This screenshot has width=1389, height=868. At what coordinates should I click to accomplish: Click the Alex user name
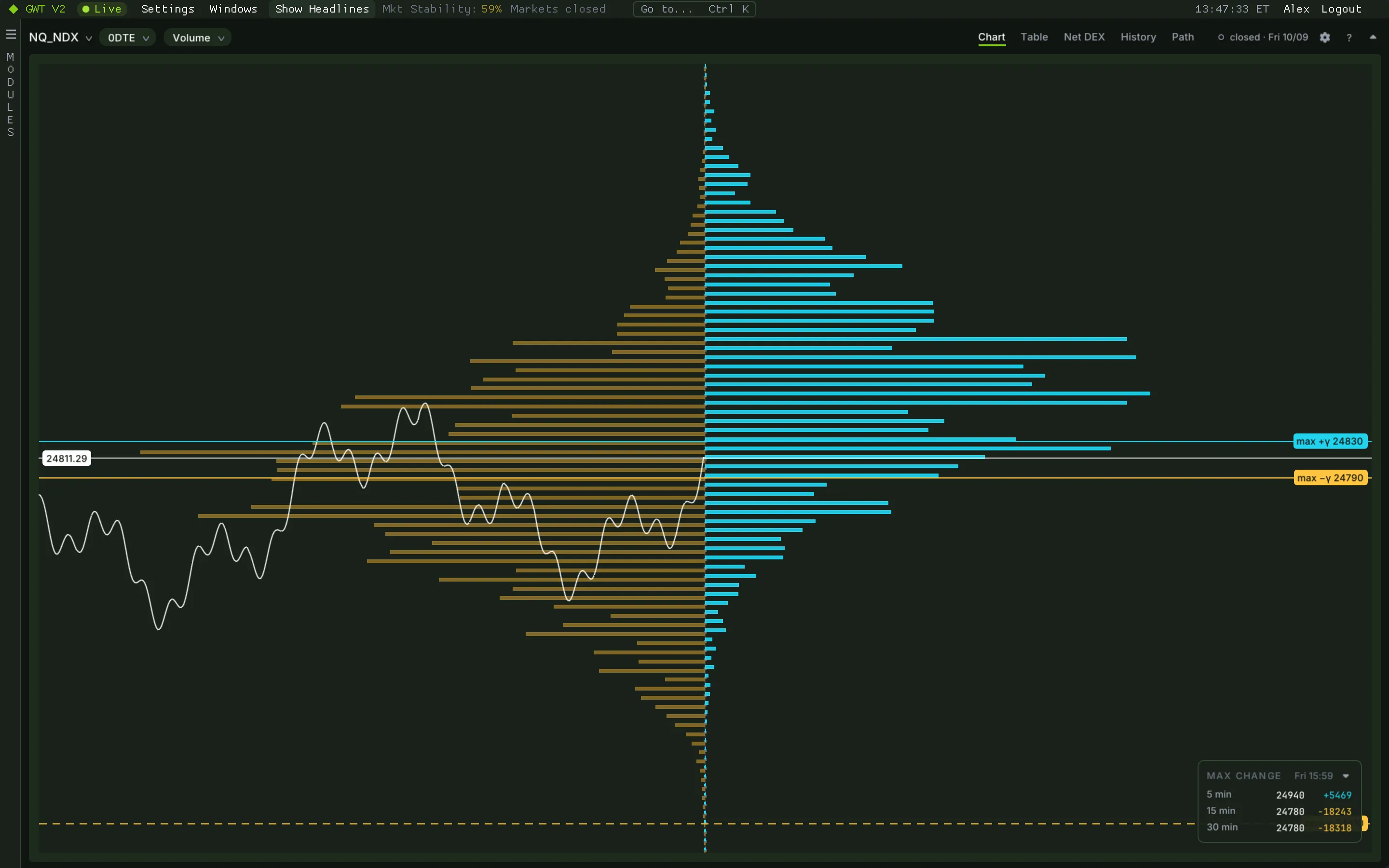(x=1296, y=9)
